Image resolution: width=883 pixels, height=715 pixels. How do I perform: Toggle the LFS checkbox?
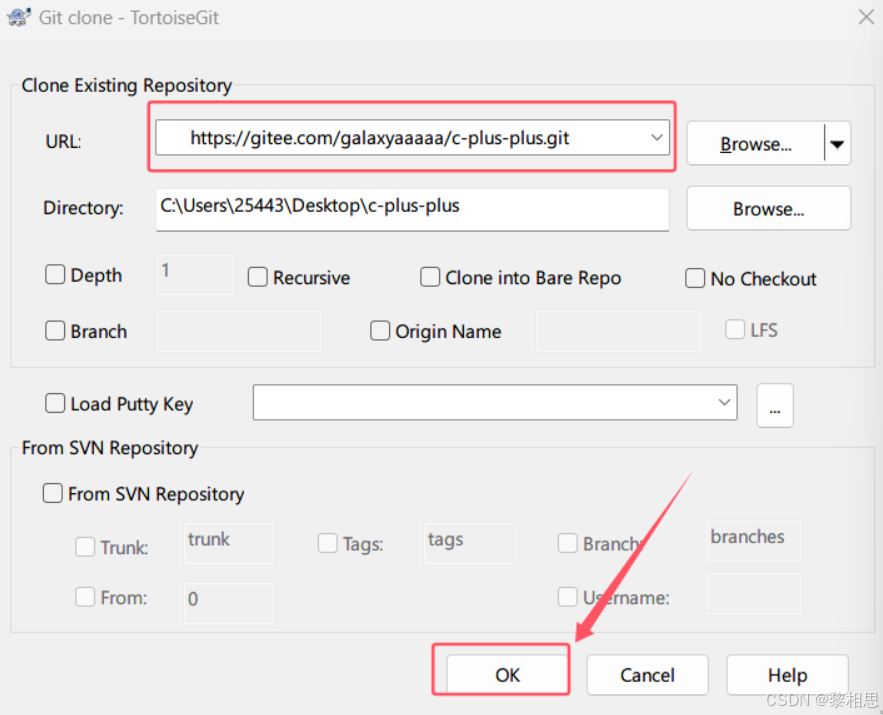(x=735, y=329)
